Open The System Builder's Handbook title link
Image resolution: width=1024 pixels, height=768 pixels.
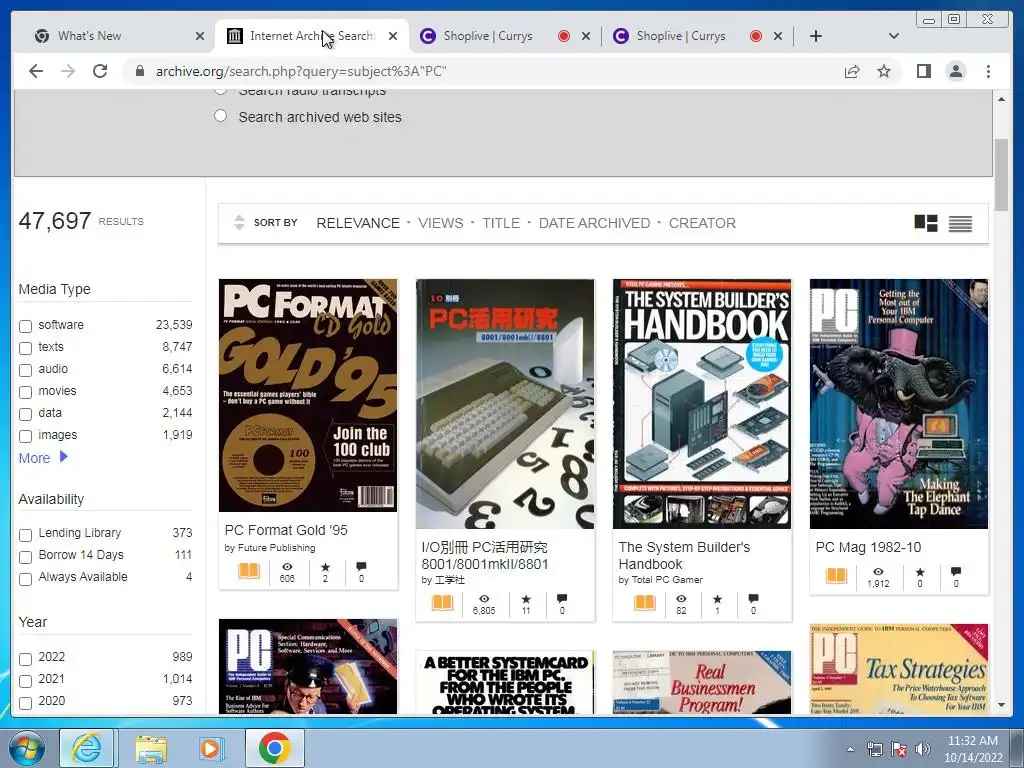(x=684, y=555)
